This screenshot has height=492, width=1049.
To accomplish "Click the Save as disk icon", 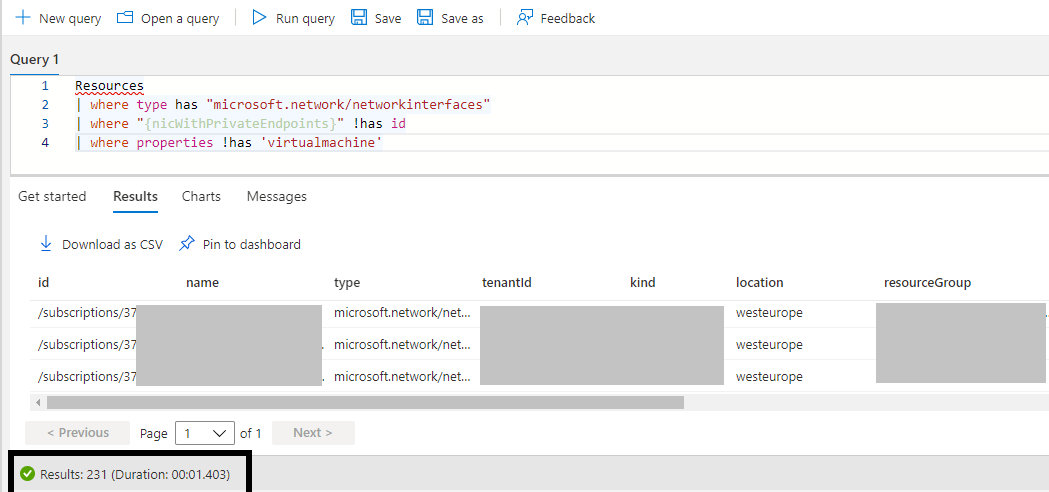I will click(x=425, y=18).
